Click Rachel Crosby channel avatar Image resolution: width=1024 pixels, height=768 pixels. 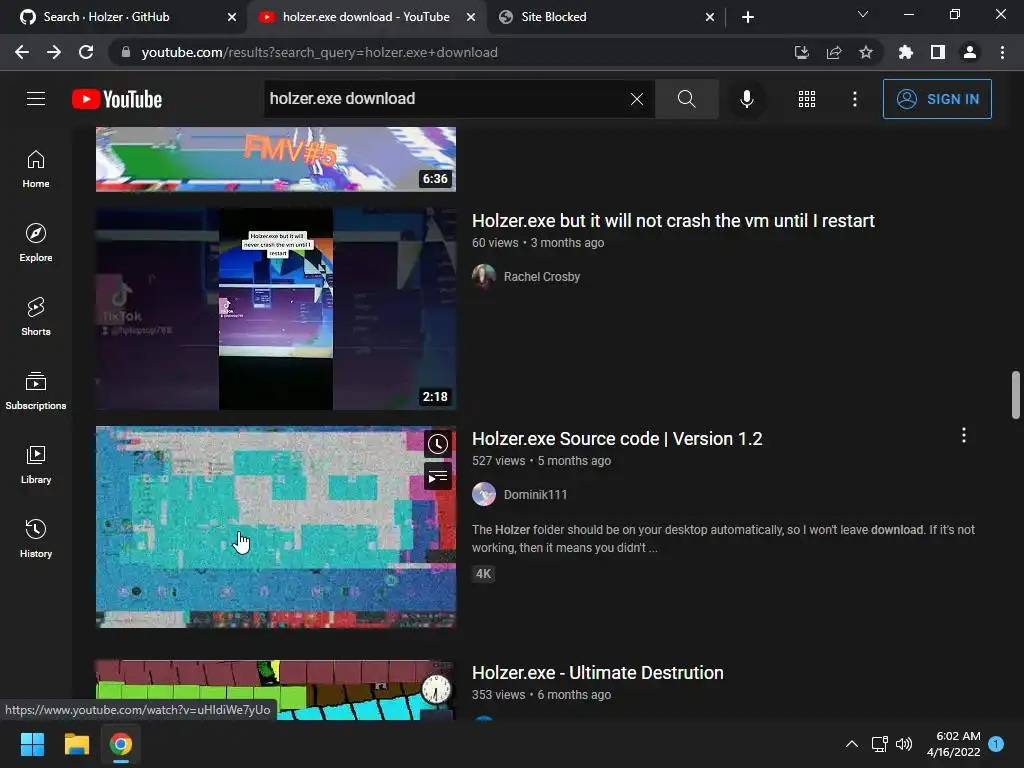(484, 276)
